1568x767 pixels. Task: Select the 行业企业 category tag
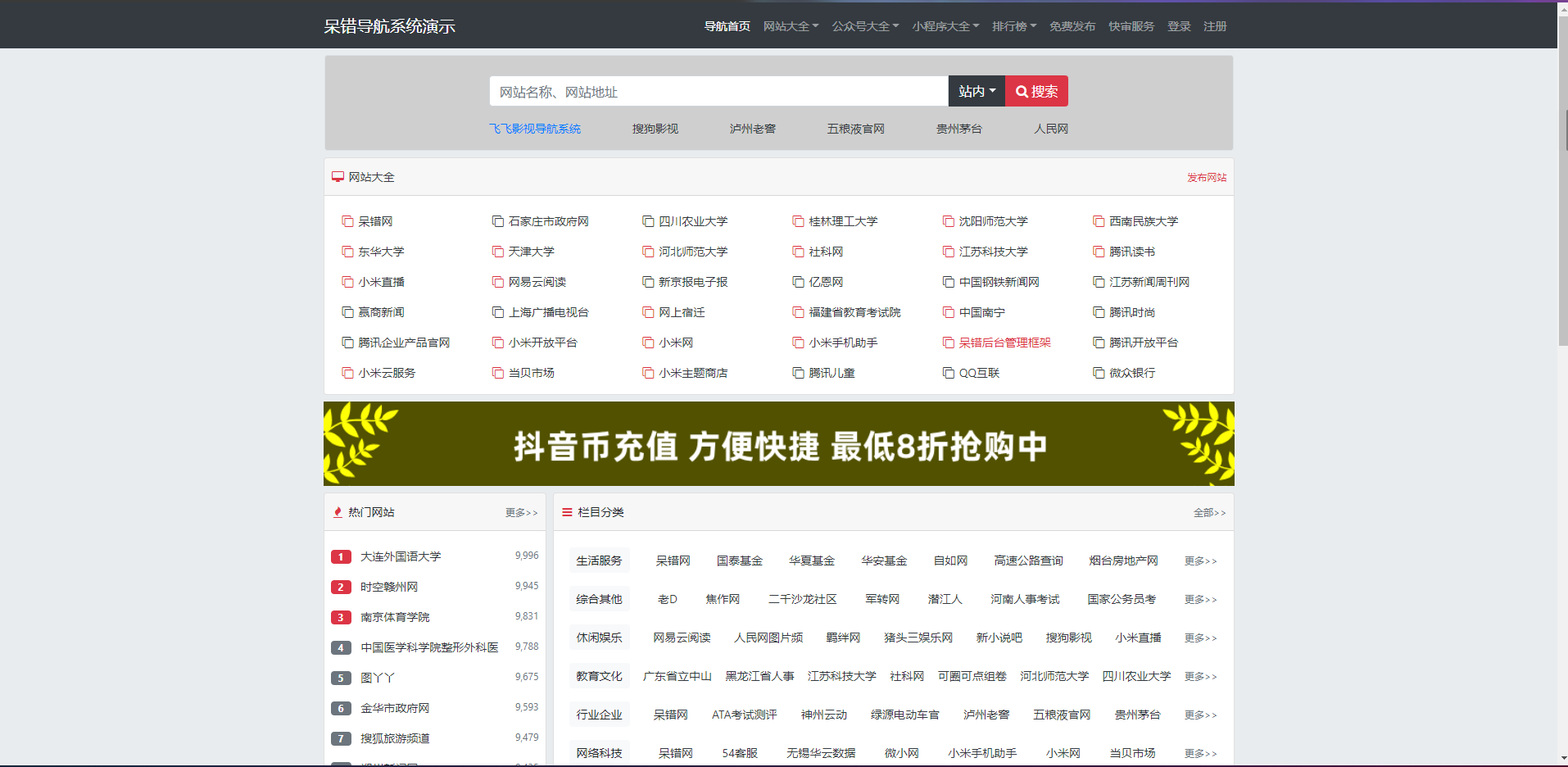click(x=599, y=715)
